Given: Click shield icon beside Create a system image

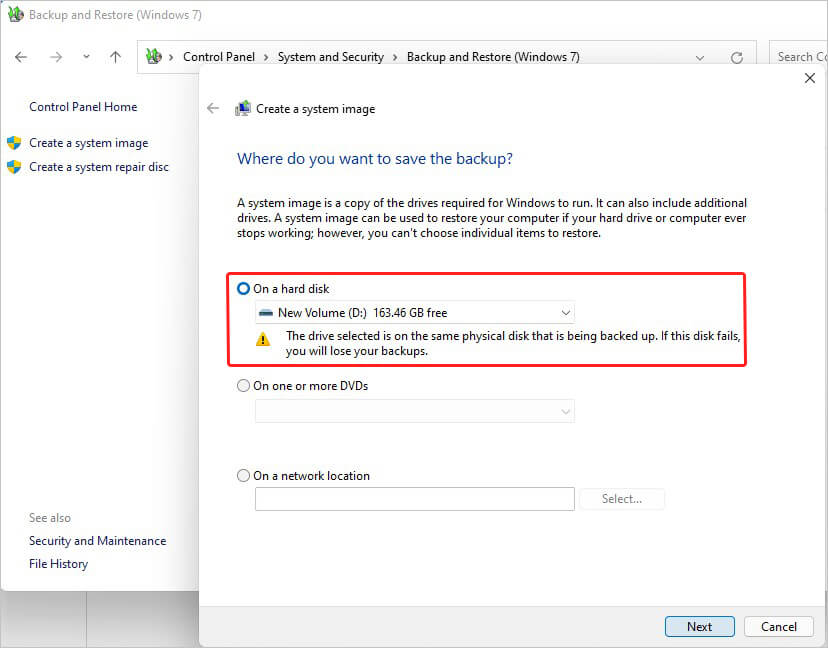Looking at the screenshot, I should point(14,143).
